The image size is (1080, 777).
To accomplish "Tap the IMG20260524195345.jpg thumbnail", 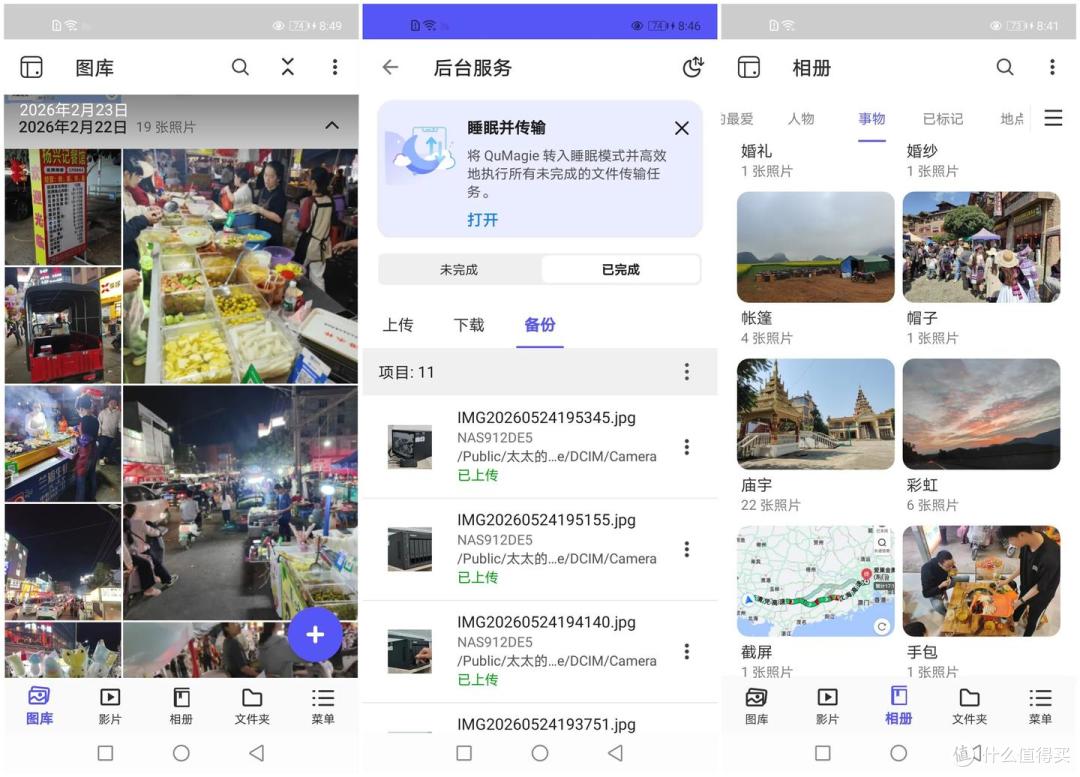I will [410, 447].
